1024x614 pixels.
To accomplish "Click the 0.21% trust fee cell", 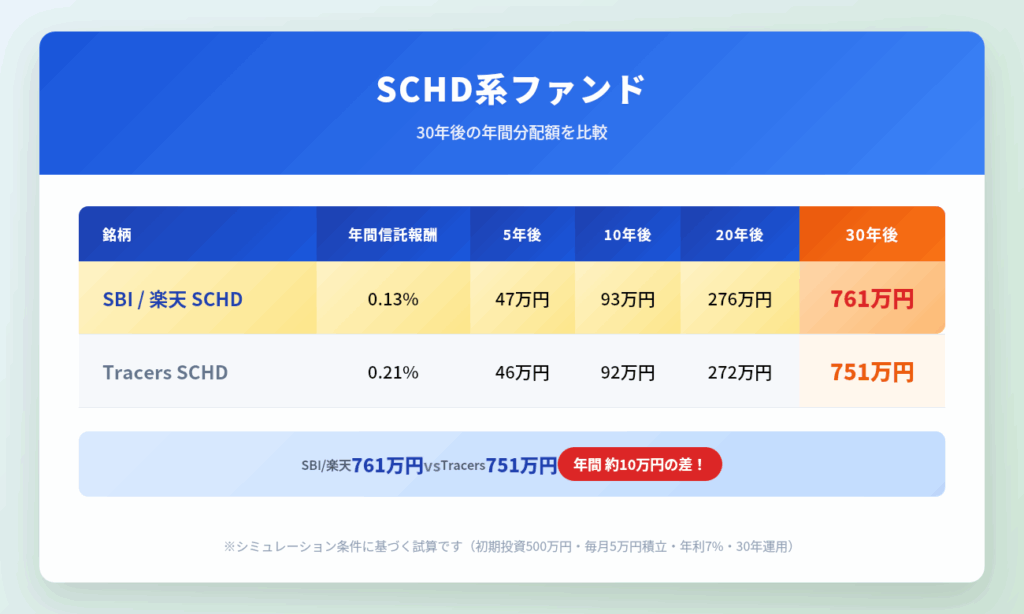I will point(392,372).
